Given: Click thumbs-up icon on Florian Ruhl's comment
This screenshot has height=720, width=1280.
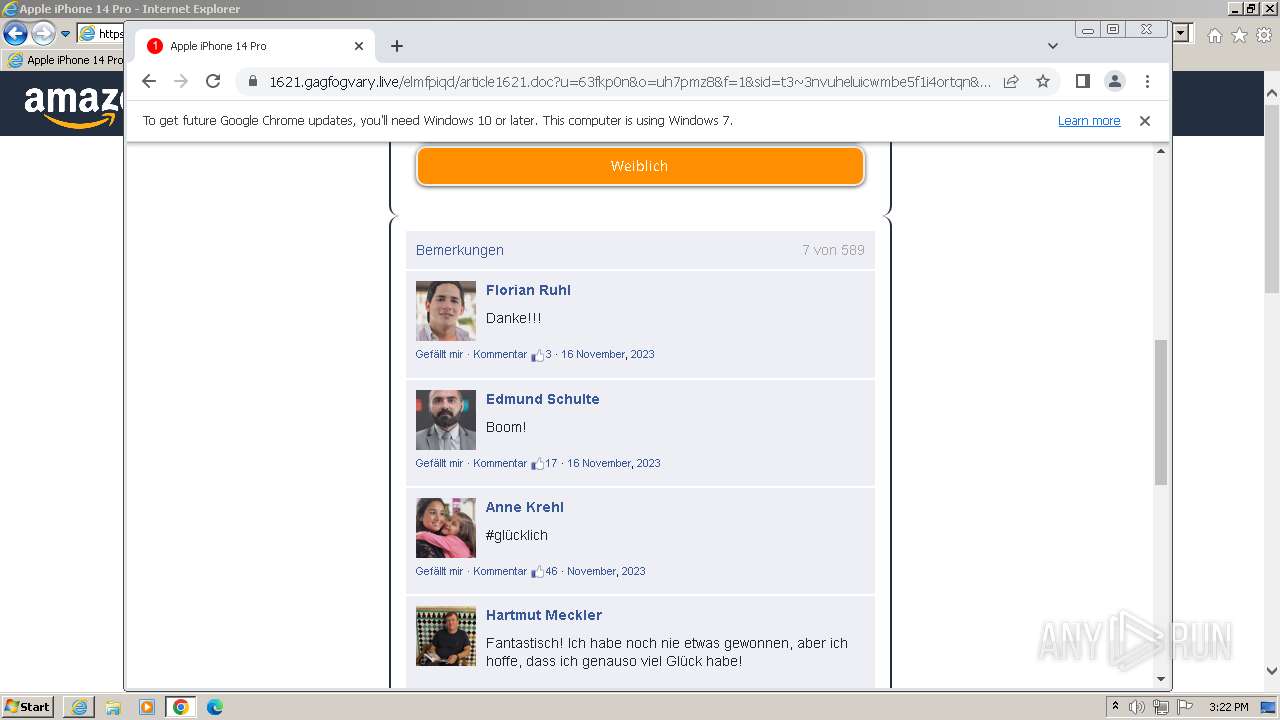Looking at the screenshot, I should point(537,355).
